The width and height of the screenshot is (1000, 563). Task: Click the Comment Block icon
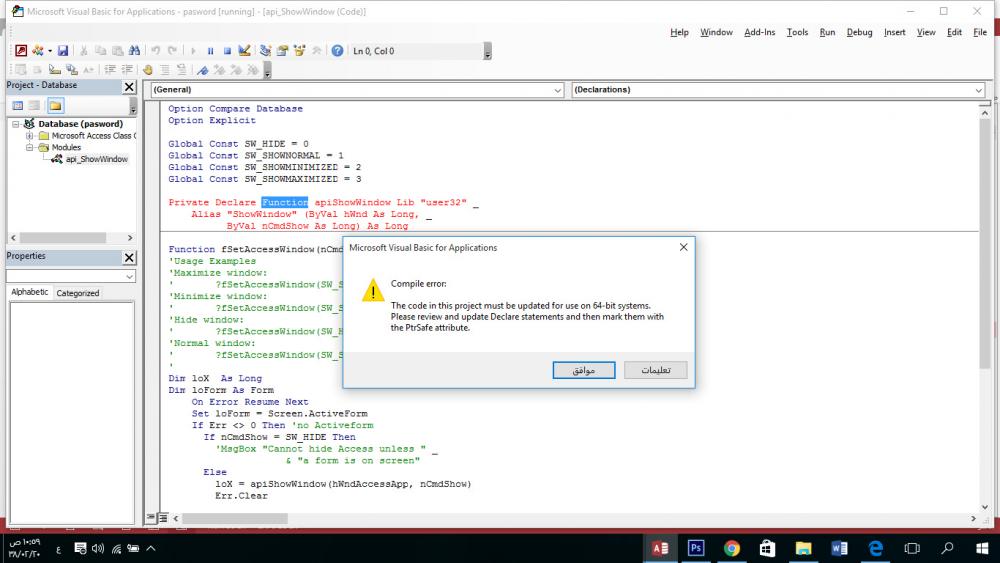coord(165,69)
